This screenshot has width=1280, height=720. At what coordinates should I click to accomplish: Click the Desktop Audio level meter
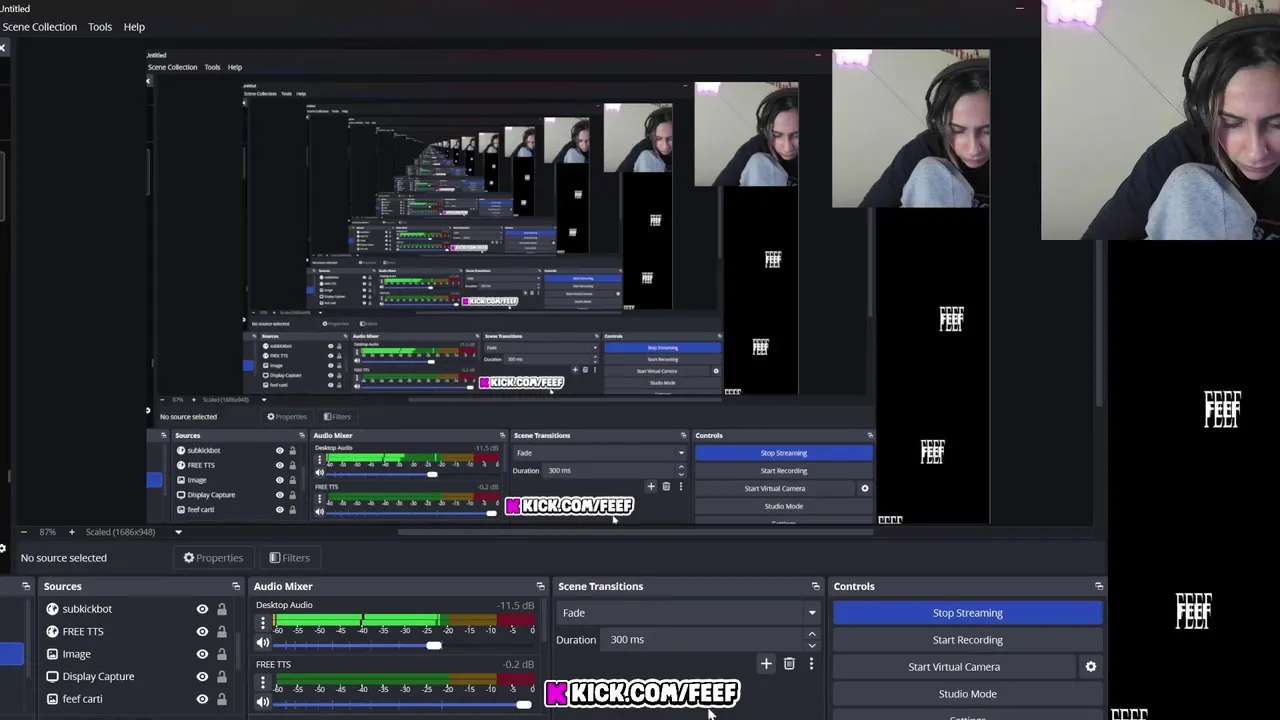404,622
